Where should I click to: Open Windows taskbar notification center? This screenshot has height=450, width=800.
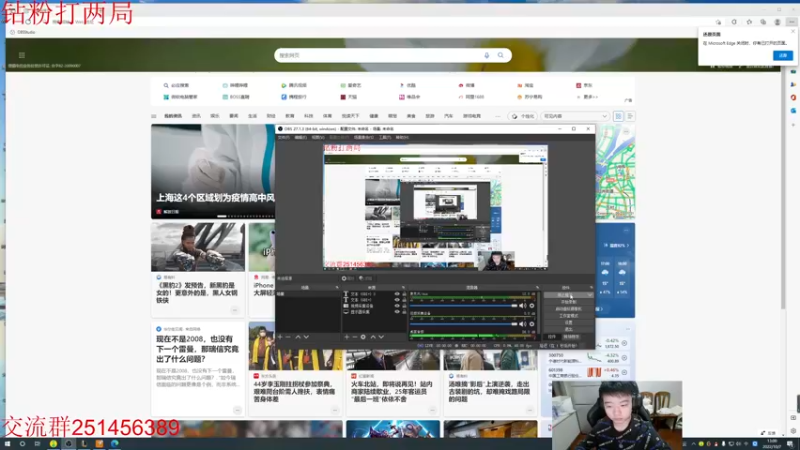tap(790, 444)
